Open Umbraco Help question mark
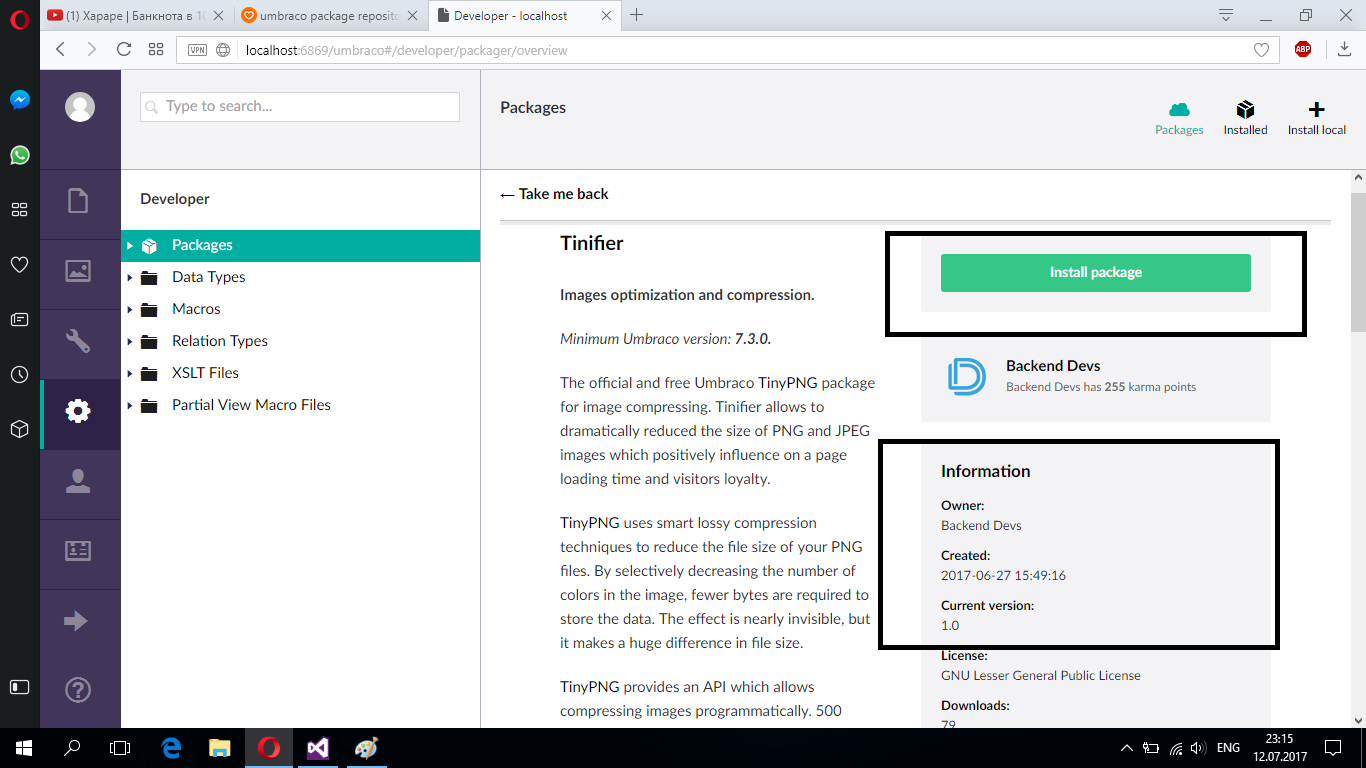 pyautogui.click(x=78, y=690)
